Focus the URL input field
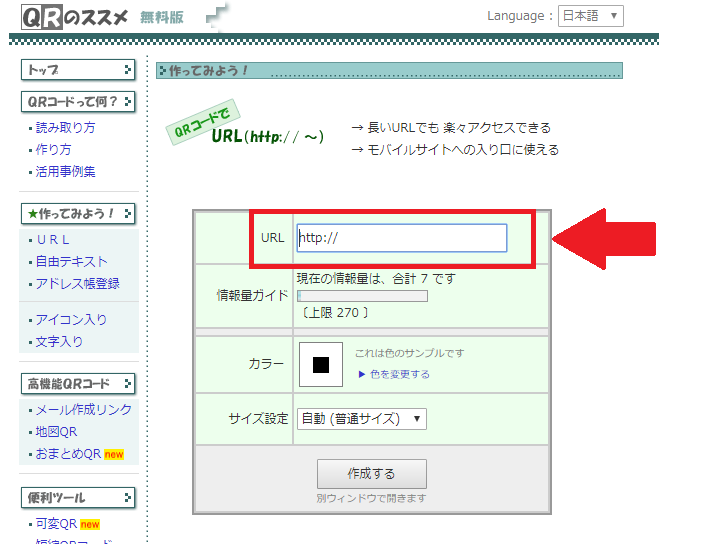 [x=402, y=238]
